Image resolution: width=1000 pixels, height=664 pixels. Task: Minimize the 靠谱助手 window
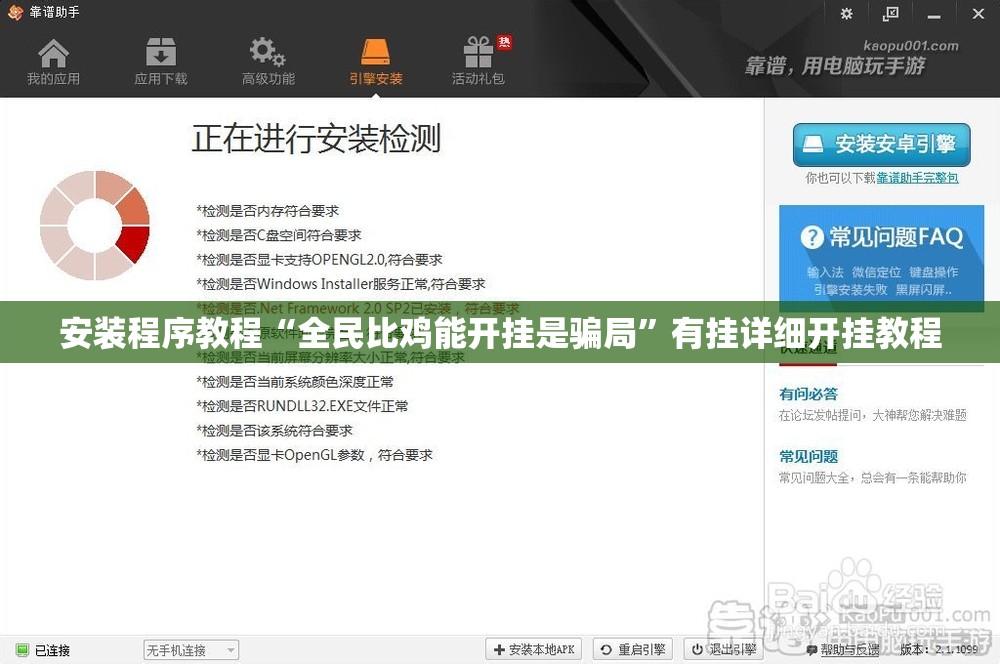click(934, 15)
